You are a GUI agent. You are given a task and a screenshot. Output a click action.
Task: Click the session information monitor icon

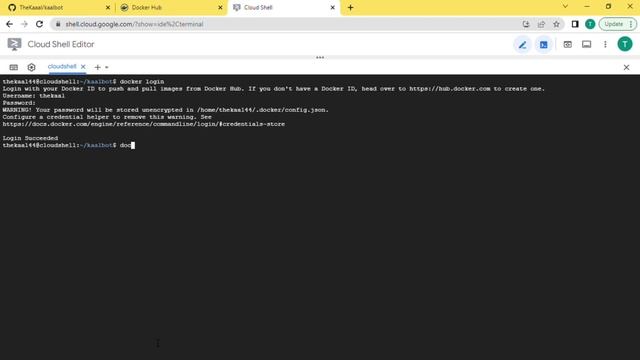point(587,44)
